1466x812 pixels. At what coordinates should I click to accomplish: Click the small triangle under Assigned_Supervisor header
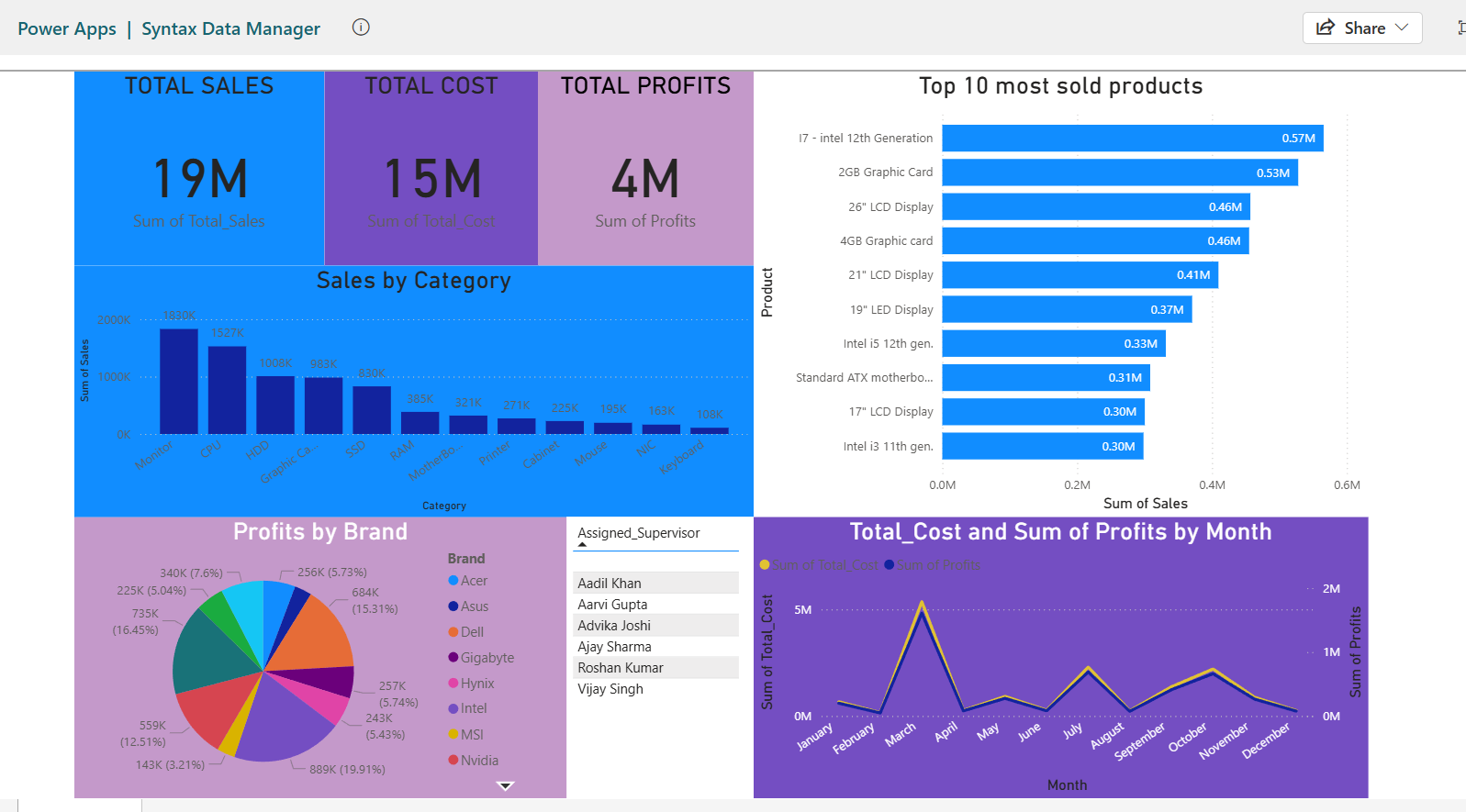click(582, 545)
